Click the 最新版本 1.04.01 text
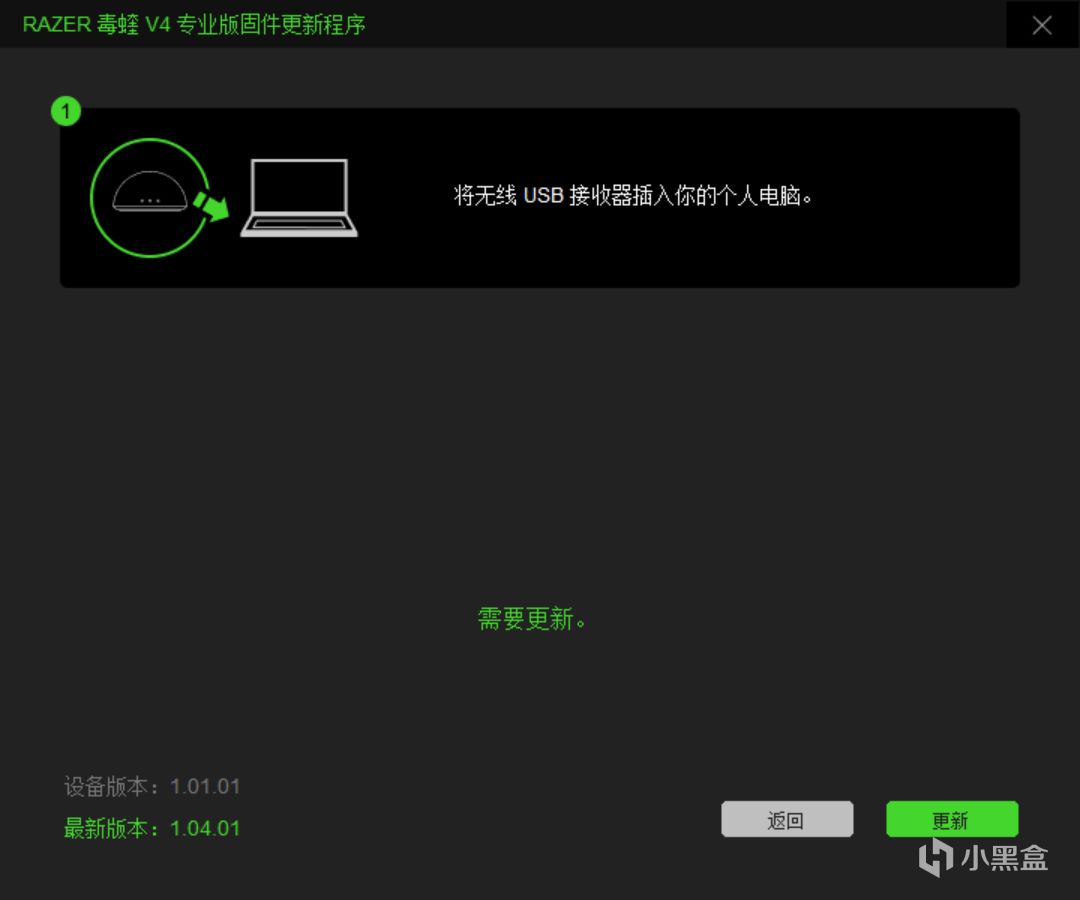 pyautogui.click(x=152, y=828)
